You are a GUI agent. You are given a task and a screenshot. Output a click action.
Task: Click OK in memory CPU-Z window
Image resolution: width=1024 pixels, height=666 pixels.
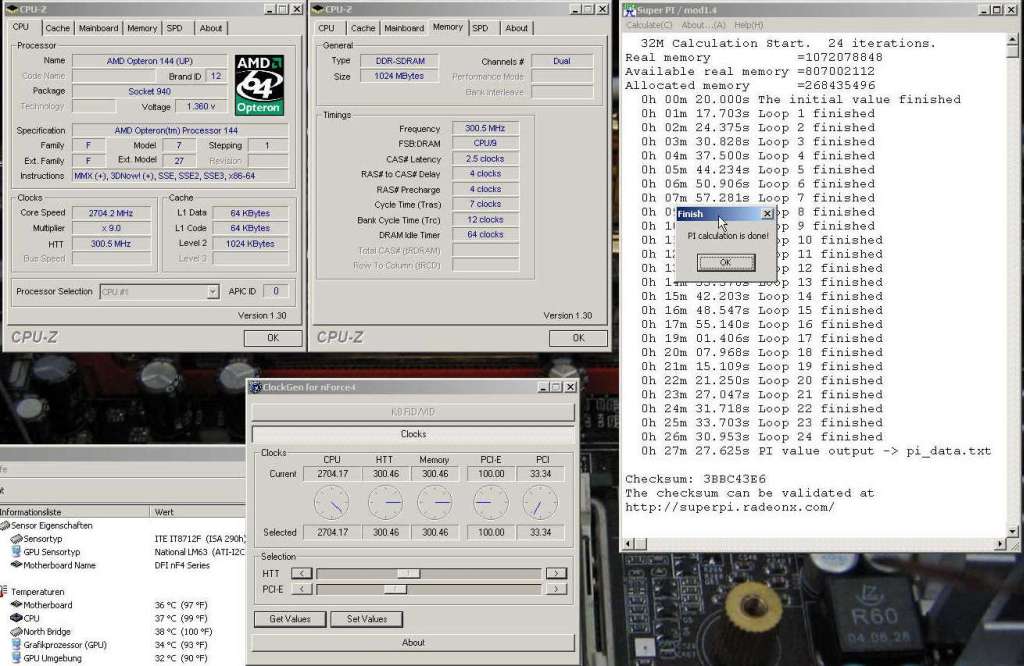pos(579,338)
